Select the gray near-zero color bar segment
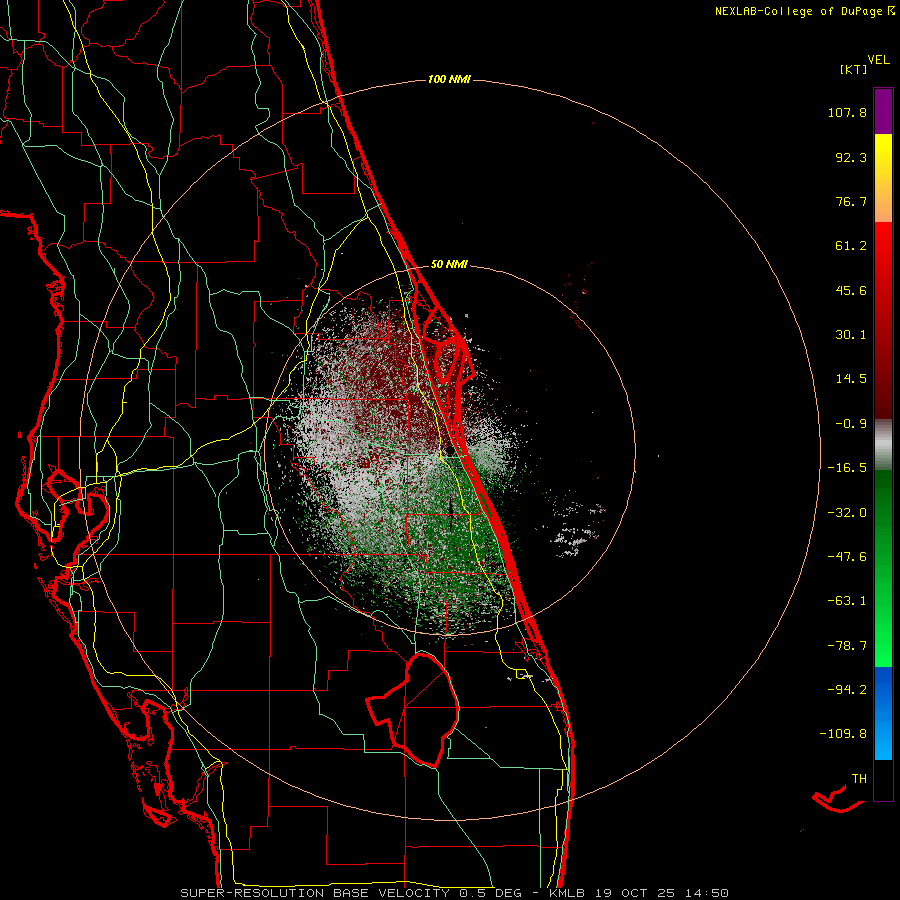The width and height of the screenshot is (900, 900). pos(883,443)
